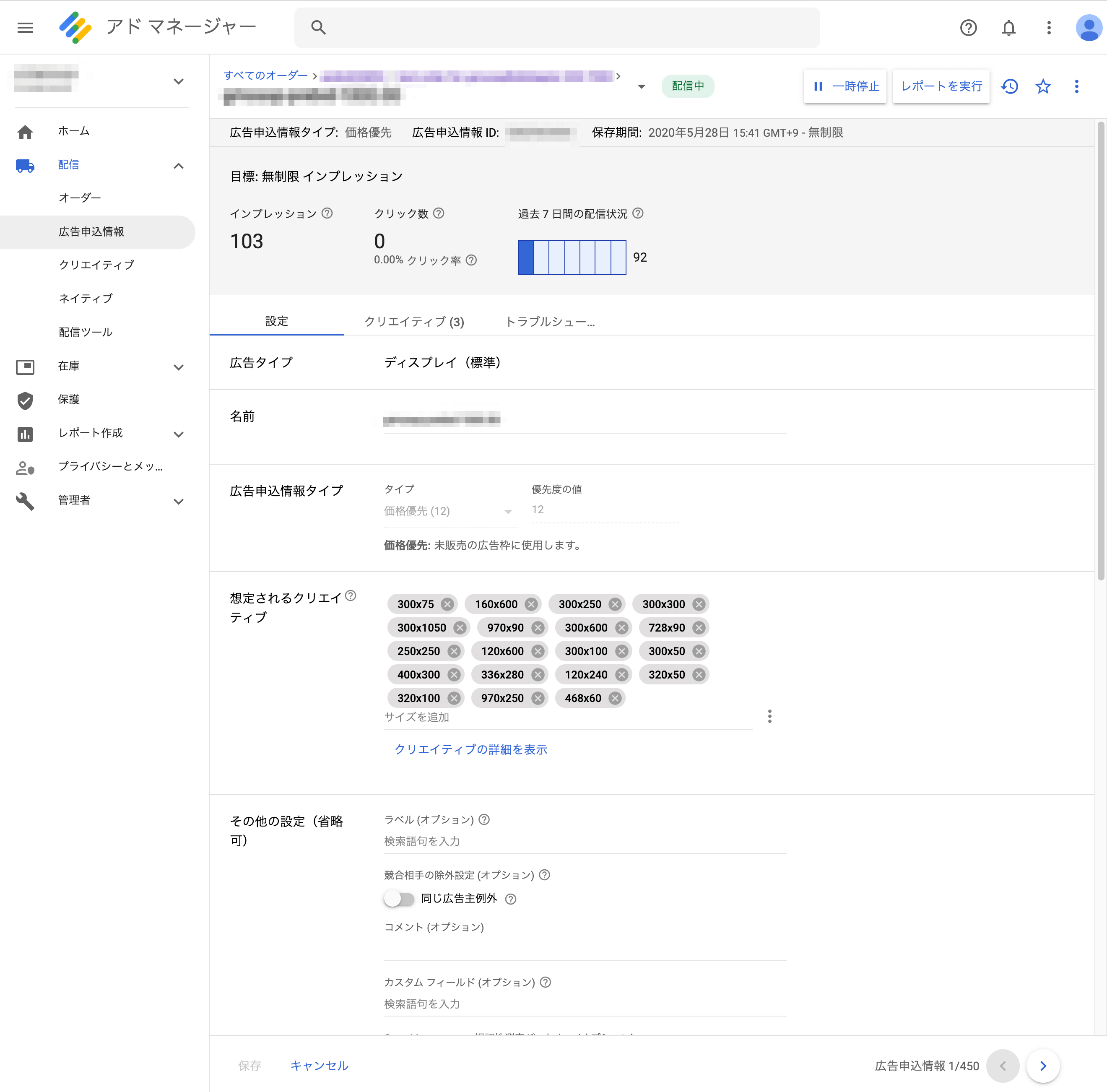
Task: Star this line item as favorite
Action: pos(1043,86)
